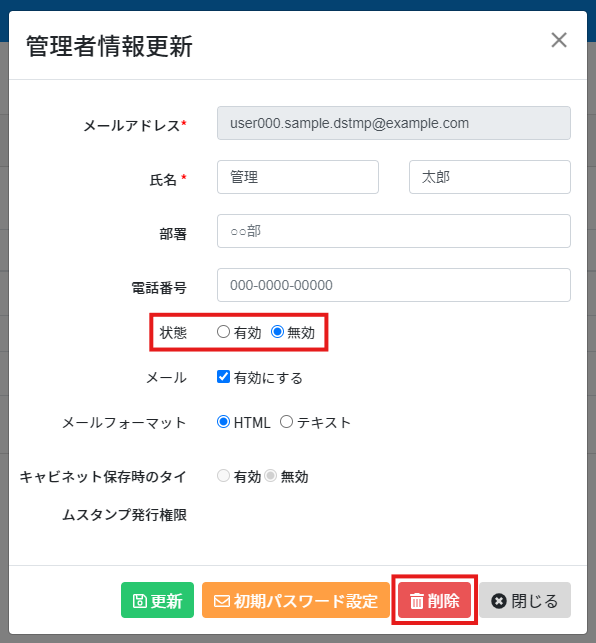The width and height of the screenshot is (596, 643).
Task: Click the last name field containing 管理
Action: (298, 177)
